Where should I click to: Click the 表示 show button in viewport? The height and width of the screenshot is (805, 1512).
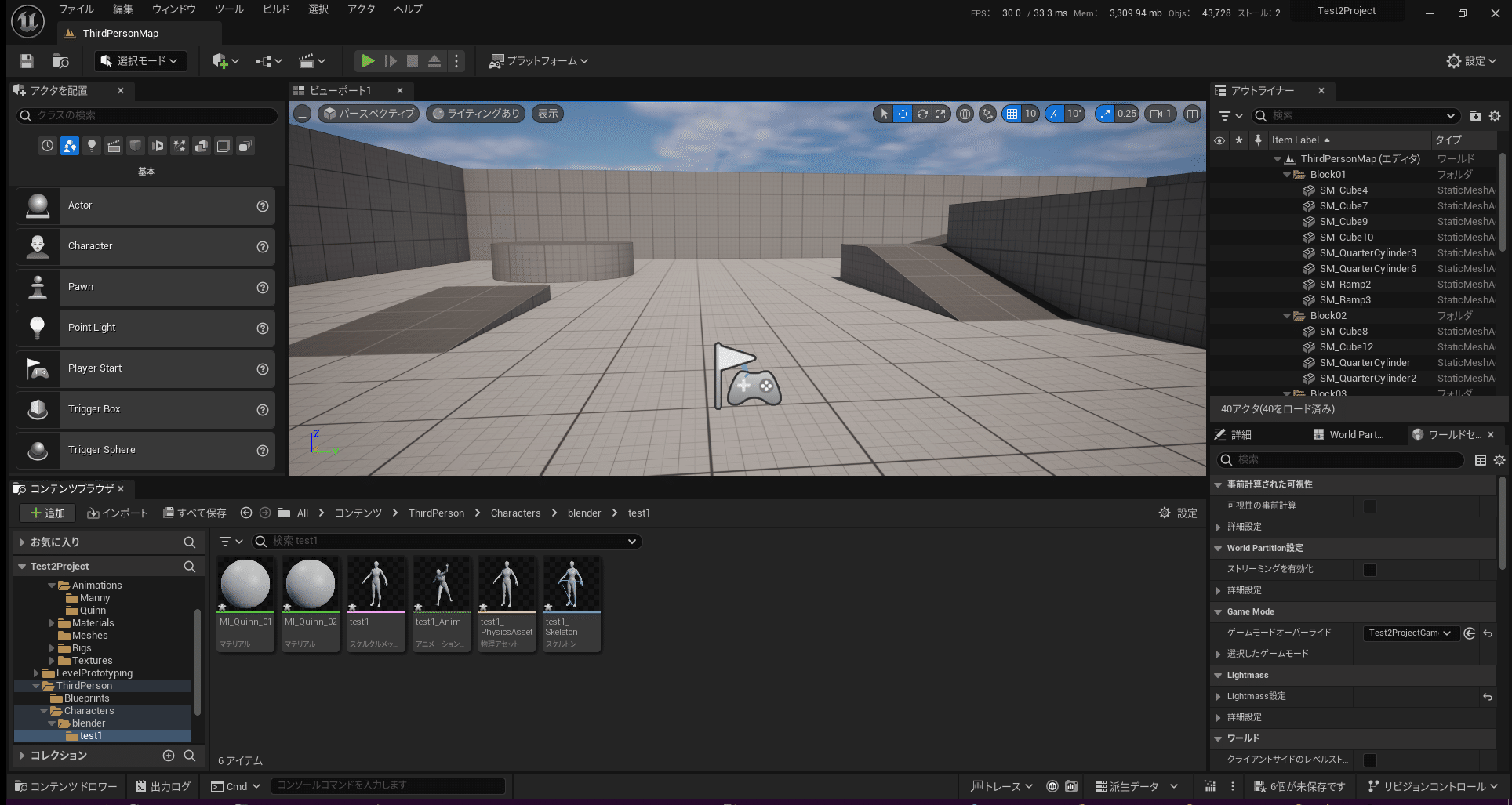548,114
